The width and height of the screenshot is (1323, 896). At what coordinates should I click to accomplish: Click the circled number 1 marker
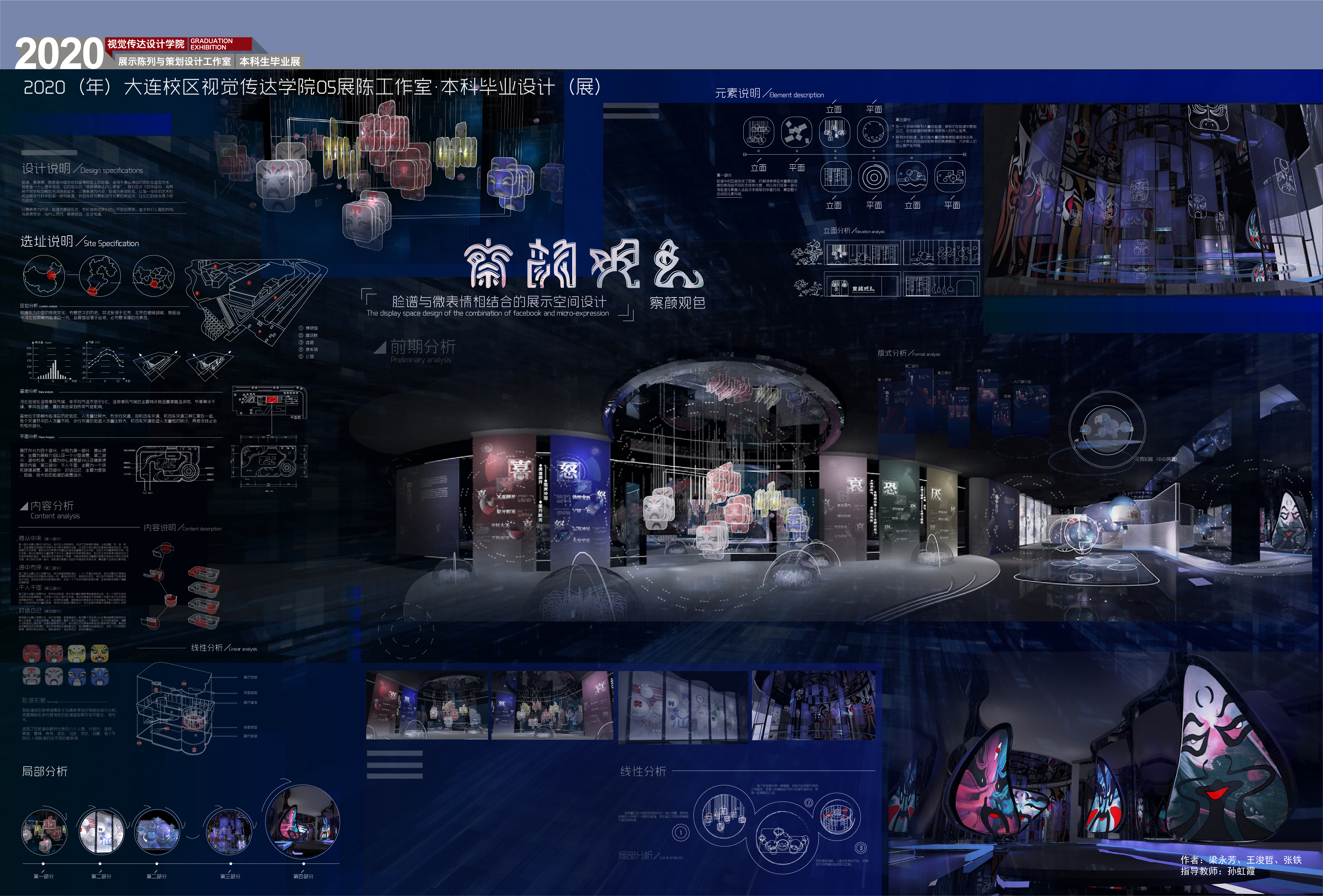pos(680,833)
